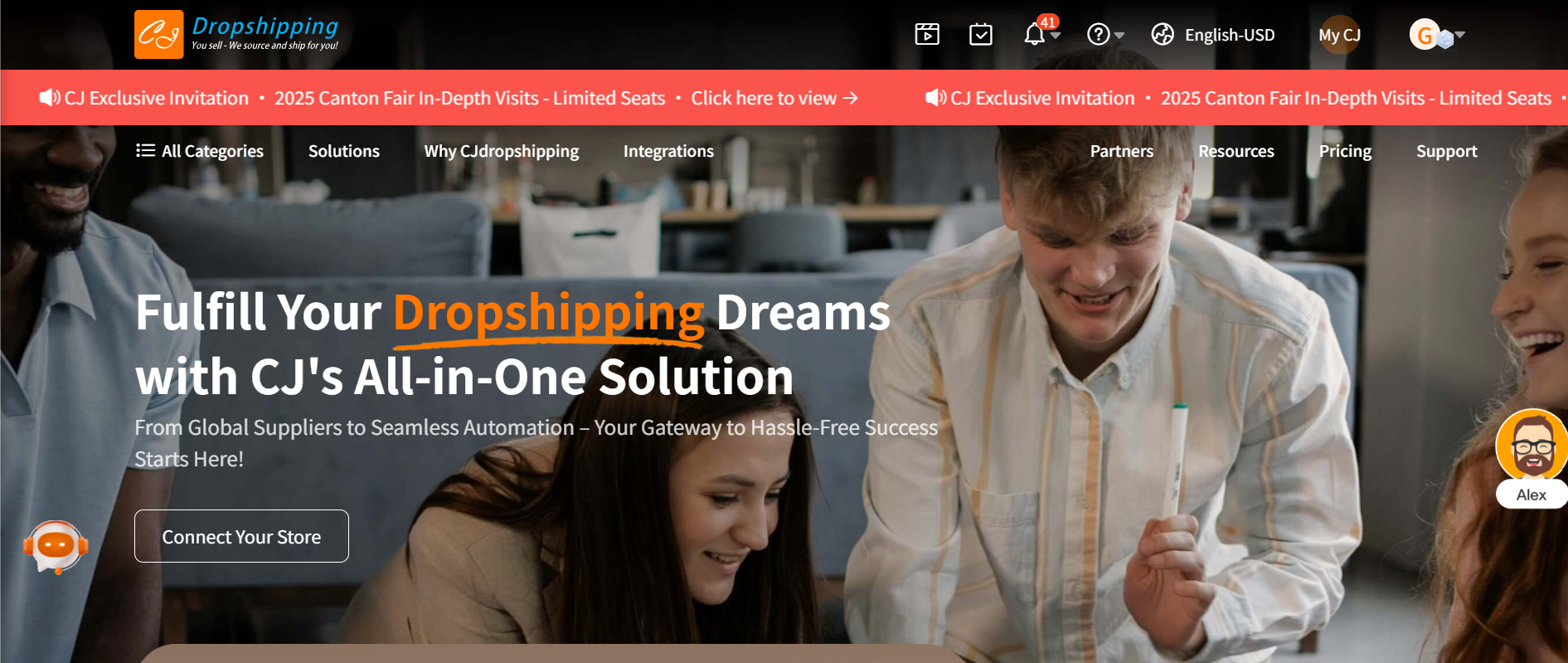
Task: Expand the help menu dropdown arrow
Action: [x=1119, y=36]
